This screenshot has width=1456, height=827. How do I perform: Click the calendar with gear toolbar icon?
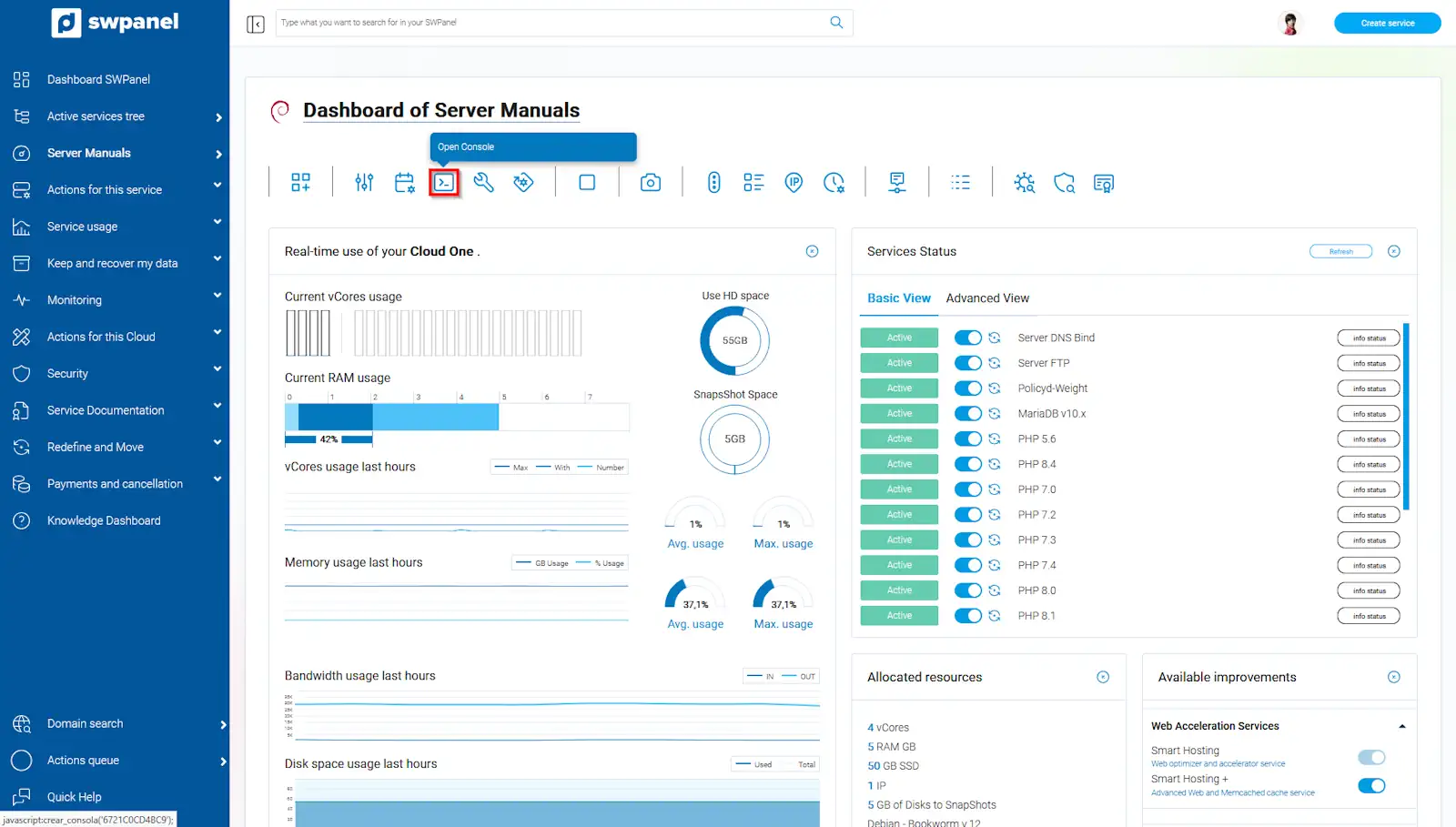[405, 183]
